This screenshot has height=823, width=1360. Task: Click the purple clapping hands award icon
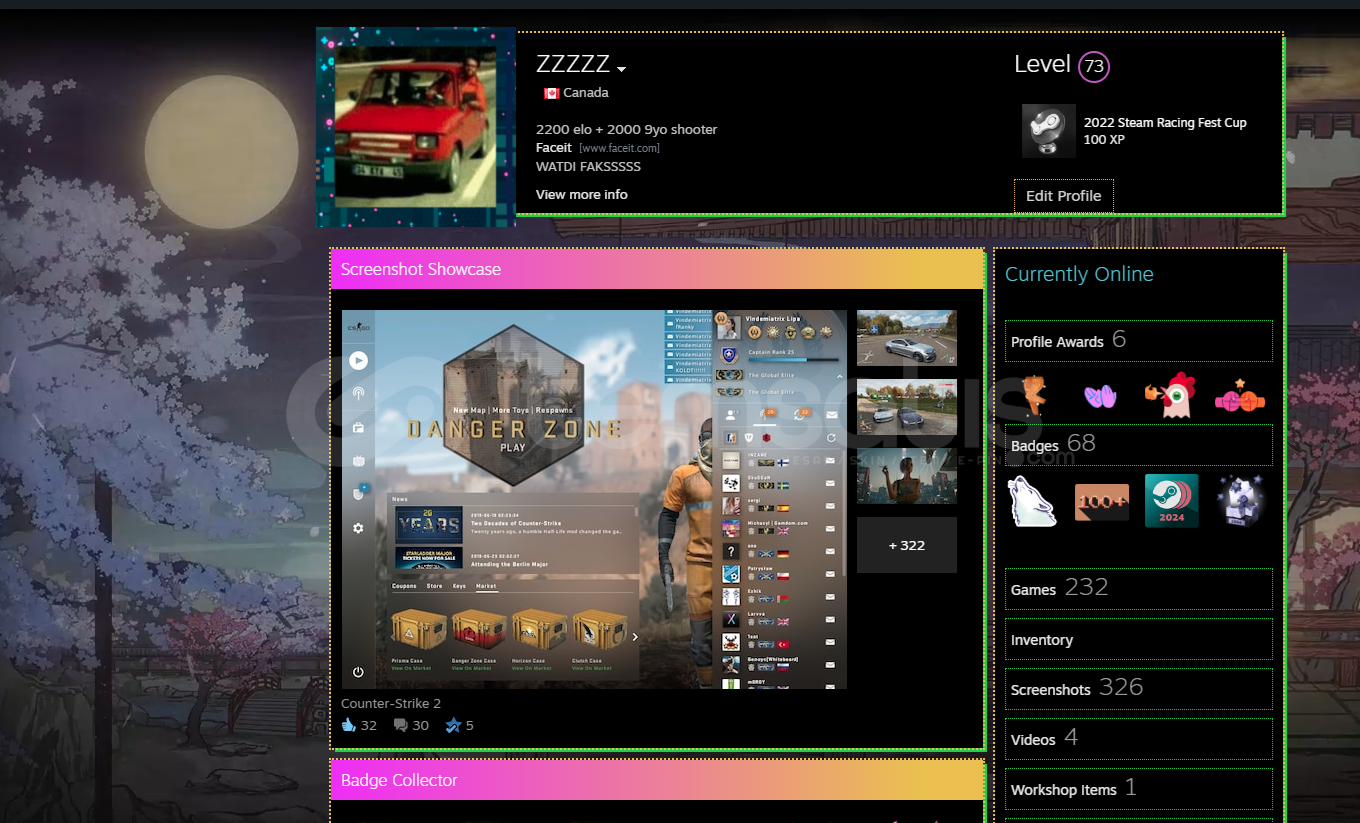coord(1100,397)
